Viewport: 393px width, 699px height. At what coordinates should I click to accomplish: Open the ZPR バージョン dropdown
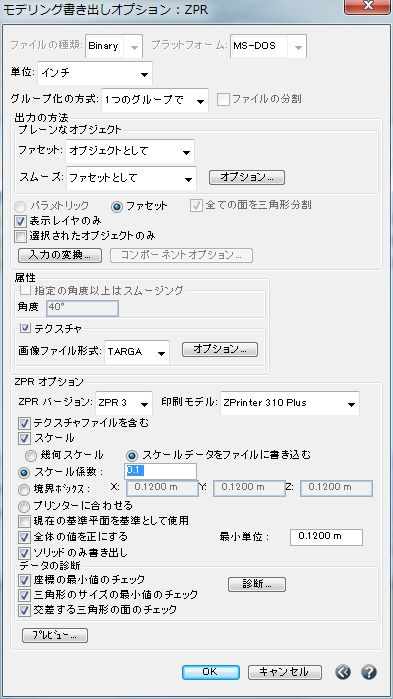click(x=124, y=403)
